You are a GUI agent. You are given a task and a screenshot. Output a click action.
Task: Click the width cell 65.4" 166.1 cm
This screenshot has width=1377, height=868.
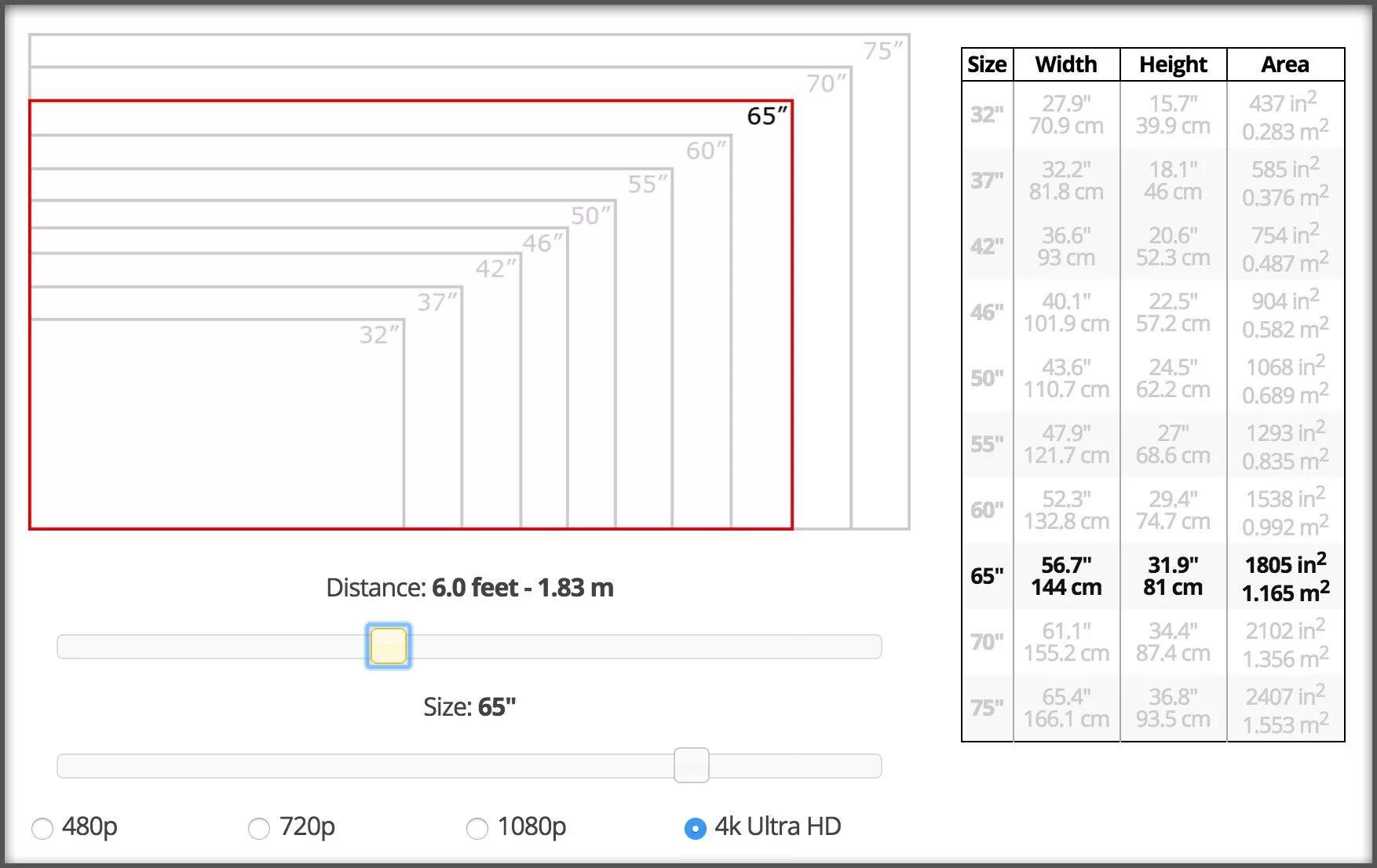coord(1066,708)
